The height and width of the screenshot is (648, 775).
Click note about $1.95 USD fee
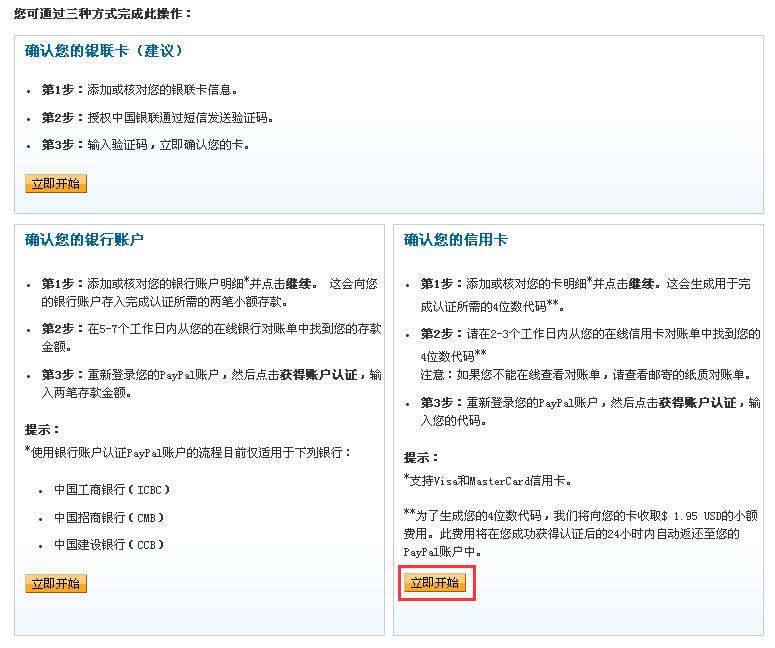click(581, 534)
